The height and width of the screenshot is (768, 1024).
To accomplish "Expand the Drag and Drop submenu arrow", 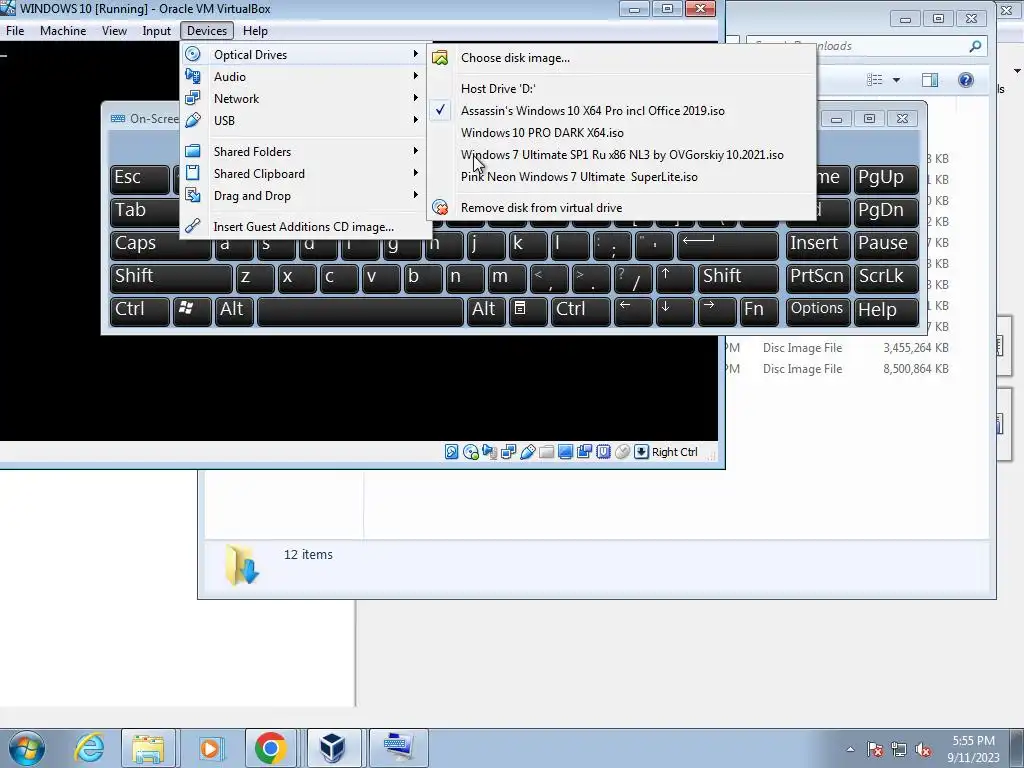I will (415, 195).
